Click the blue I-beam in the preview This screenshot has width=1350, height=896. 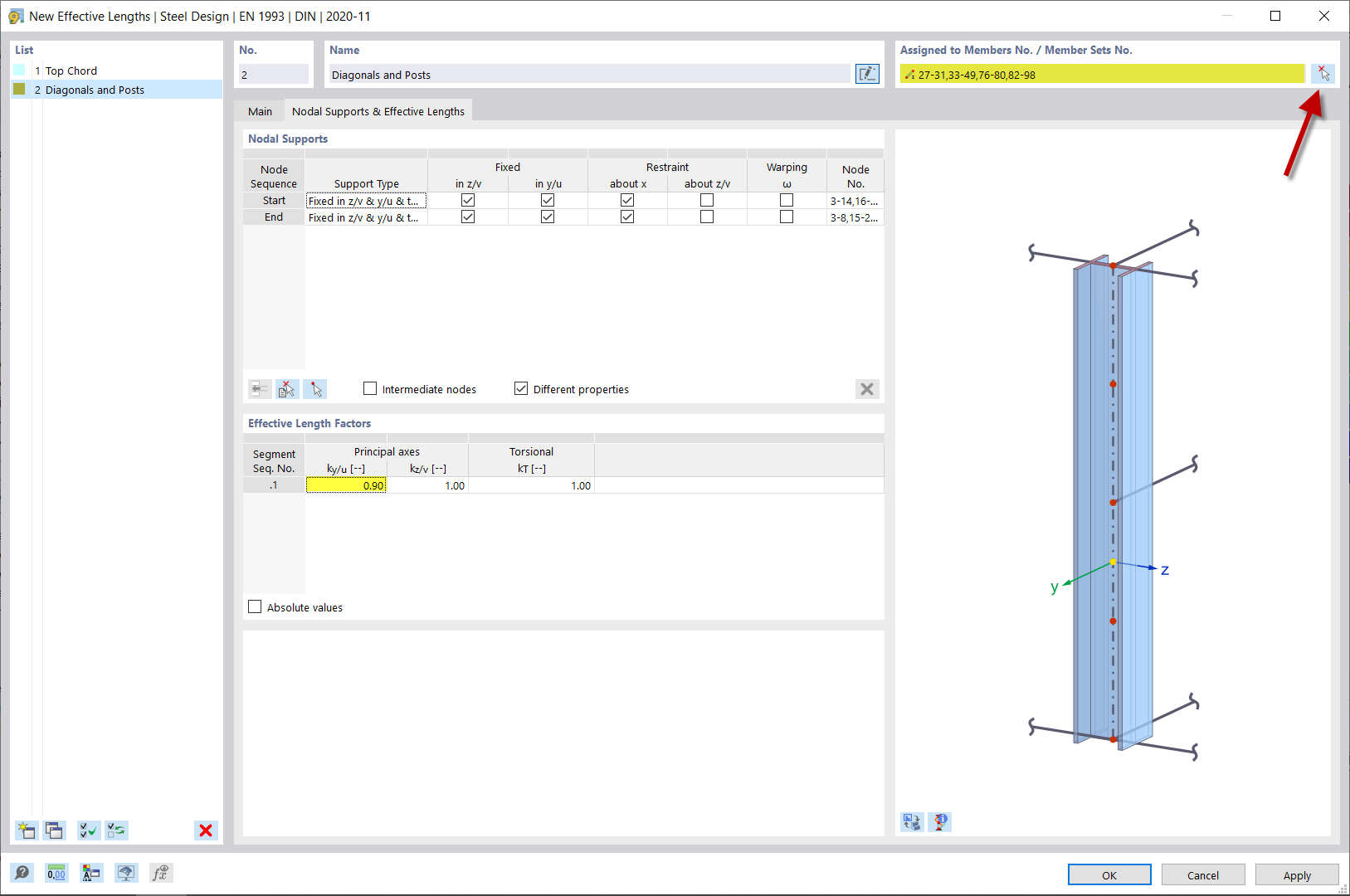coord(1114,502)
